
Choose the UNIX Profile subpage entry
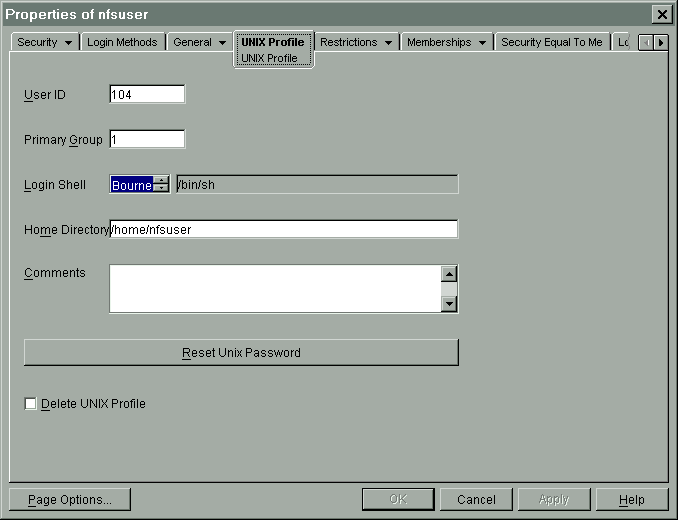pyautogui.click(x=269, y=58)
